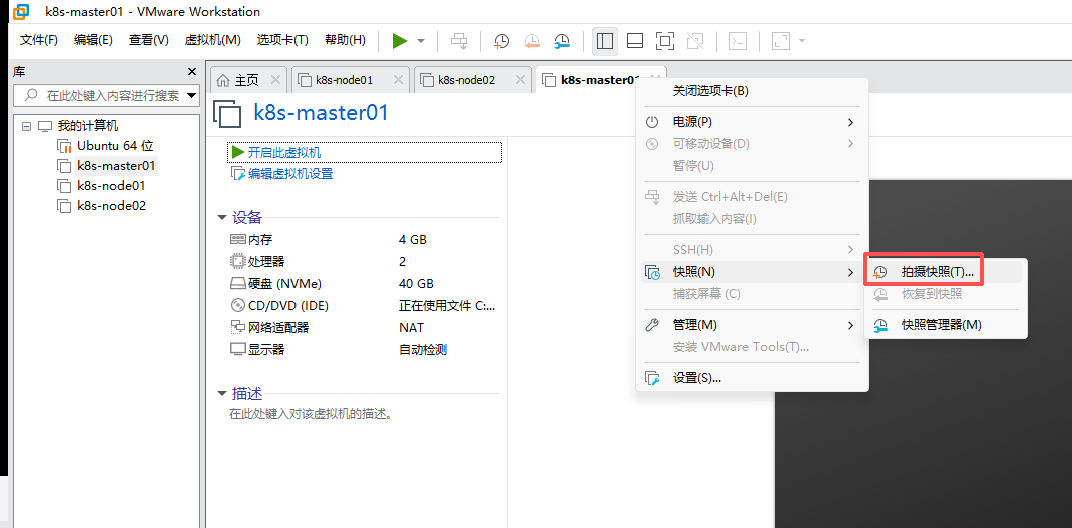Toggle the thumbnail bar toolbar icon
1072x528 pixels.
coord(634,41)
